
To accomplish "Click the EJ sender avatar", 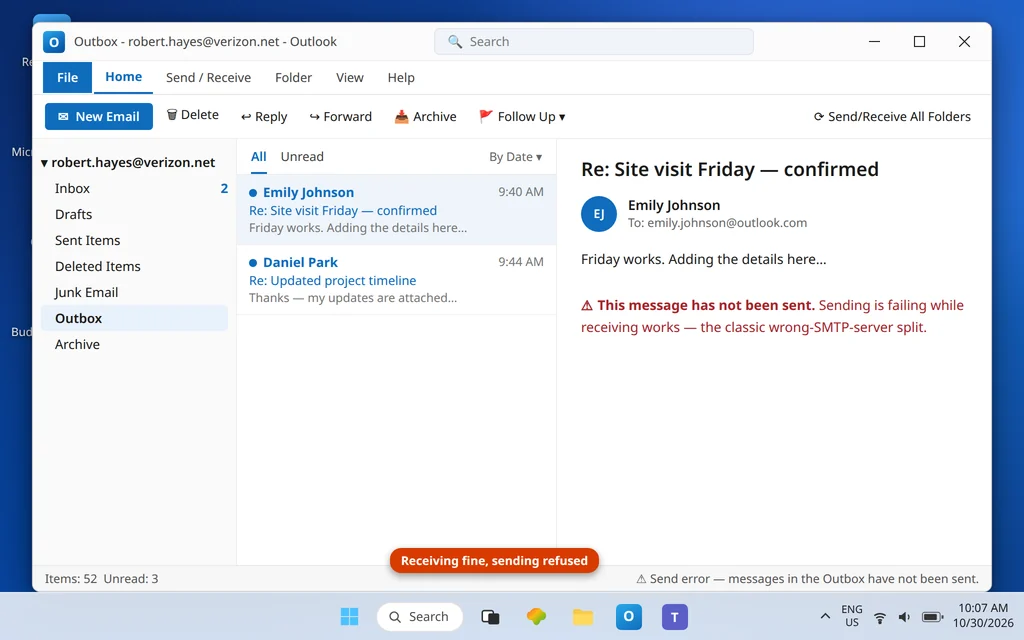I will [x=599, y=214].
